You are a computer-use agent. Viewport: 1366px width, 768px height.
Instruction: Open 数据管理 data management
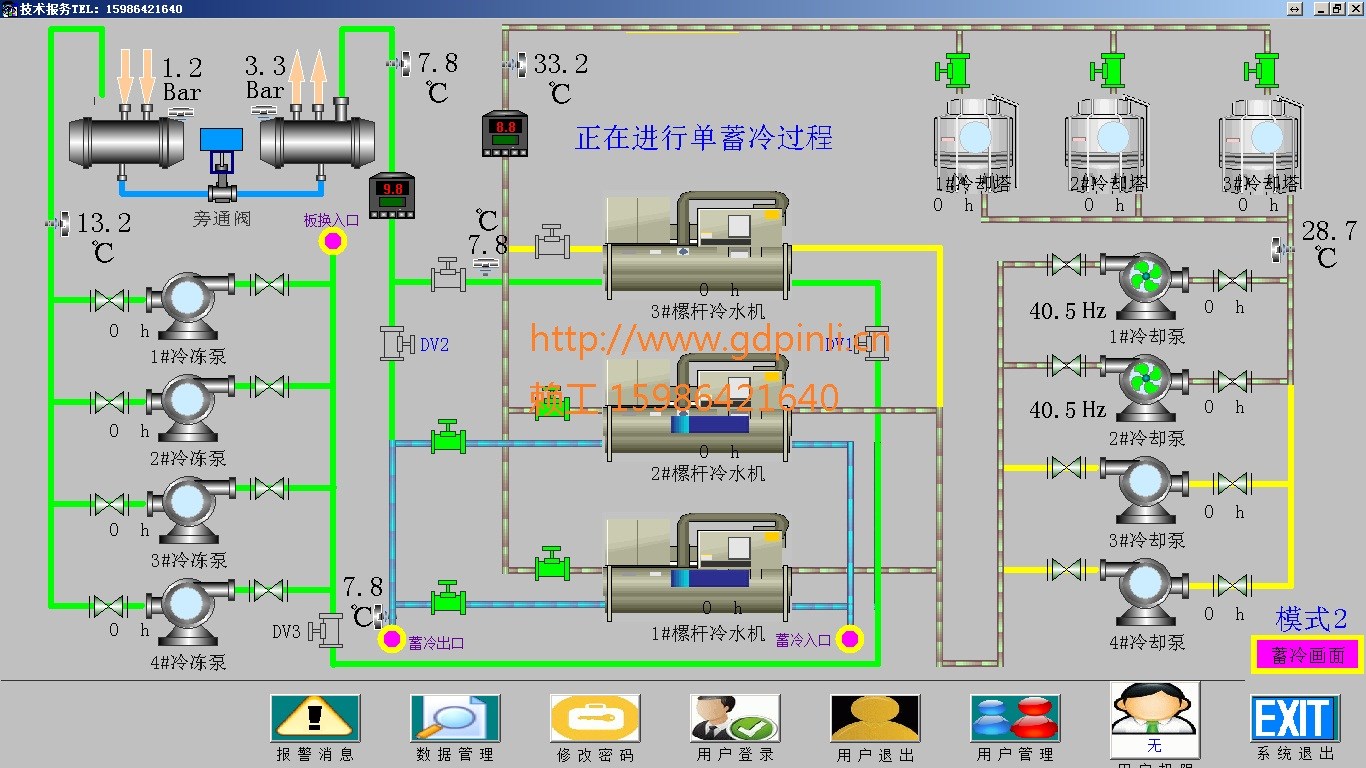pyautogui.click(x=455, y=718)
